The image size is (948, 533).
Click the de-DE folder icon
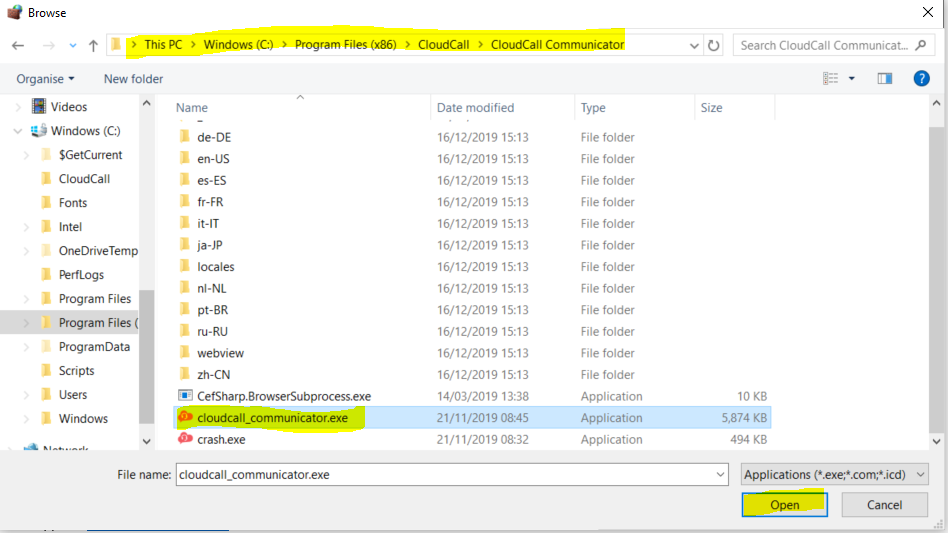(185, 137)
